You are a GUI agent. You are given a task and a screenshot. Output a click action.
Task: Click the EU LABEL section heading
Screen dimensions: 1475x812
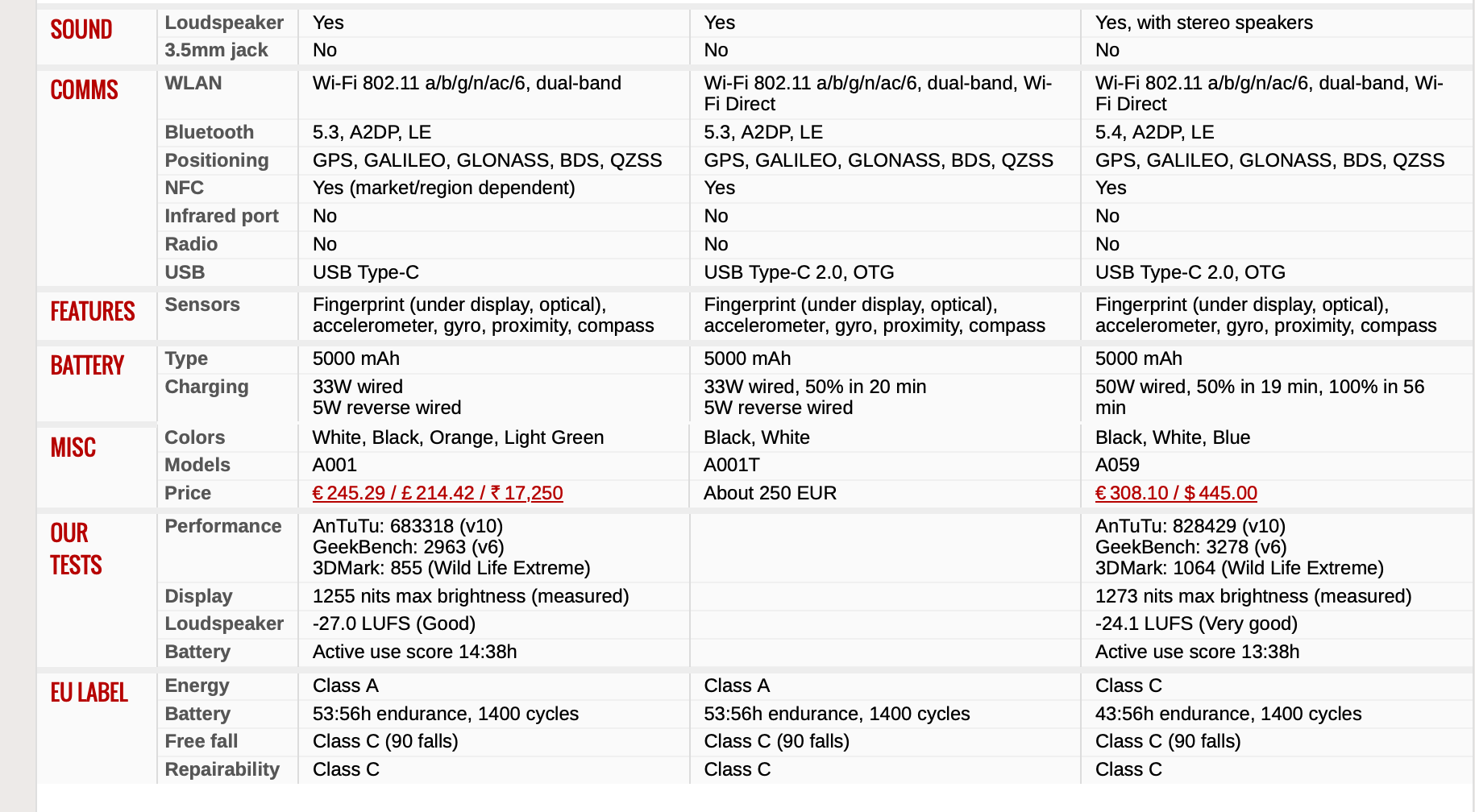point(89,693)
